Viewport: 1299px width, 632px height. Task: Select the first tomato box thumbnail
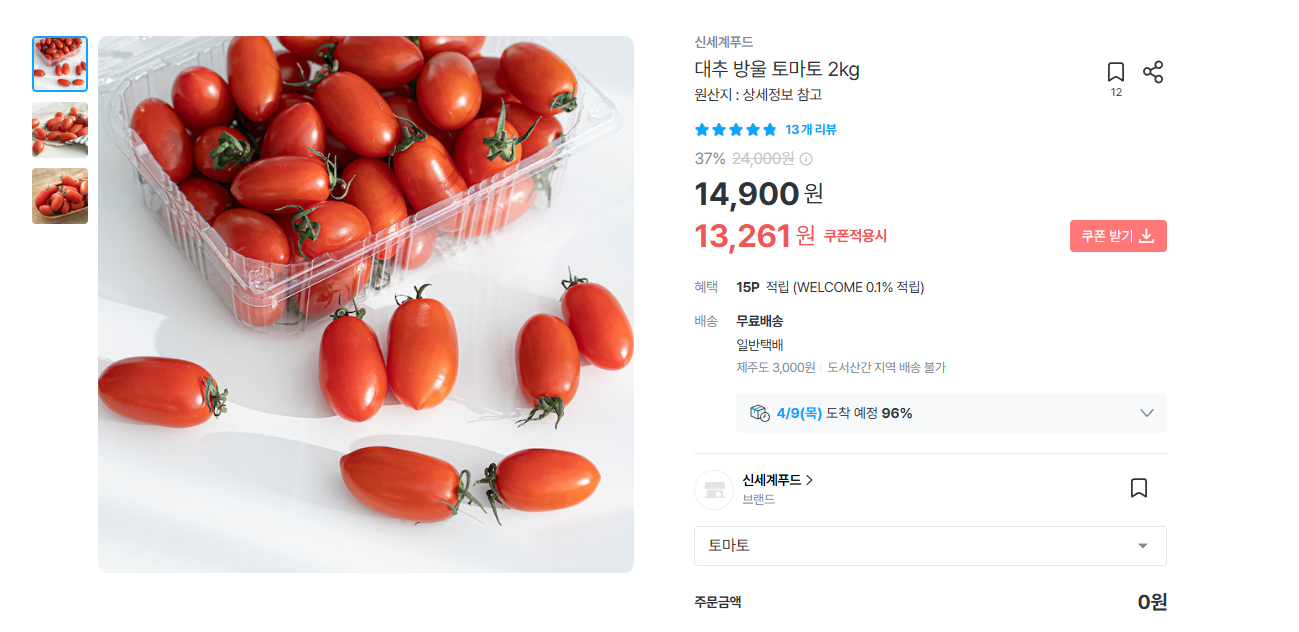60,64
